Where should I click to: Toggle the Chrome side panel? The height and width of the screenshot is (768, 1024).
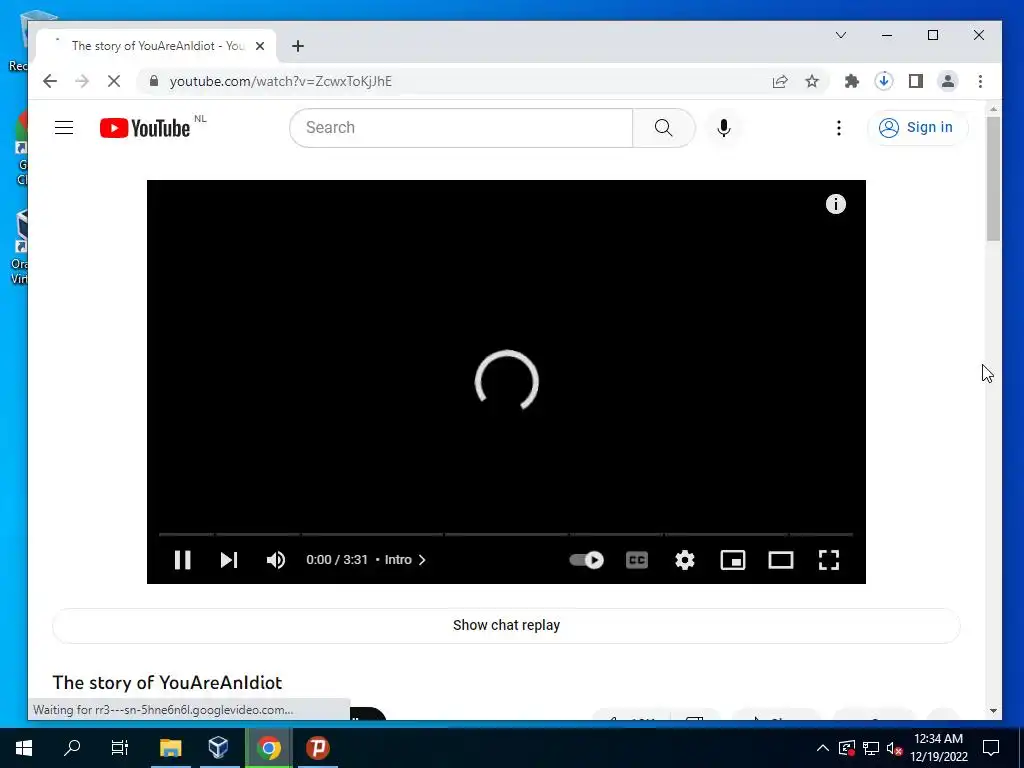(916, 81)
